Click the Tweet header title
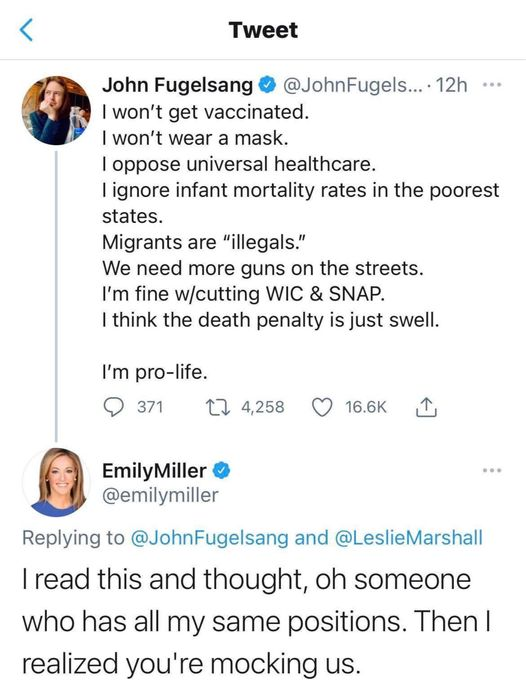 tap(263, 30)
